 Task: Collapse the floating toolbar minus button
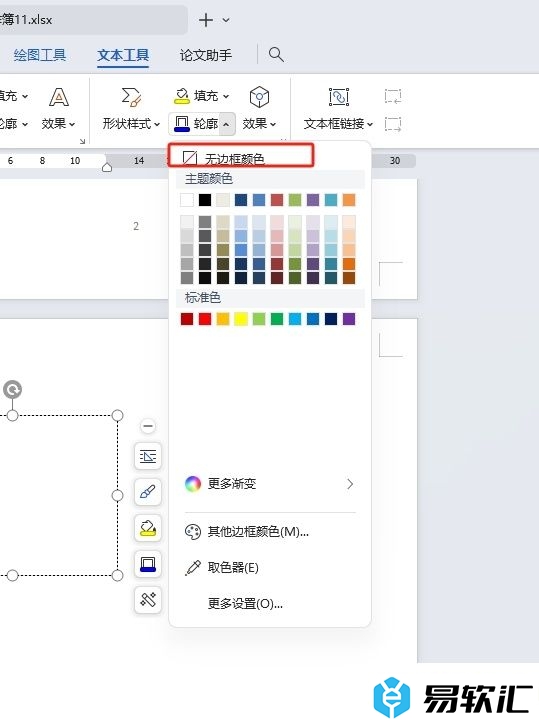pyautogui.click(x=148, y=426)
